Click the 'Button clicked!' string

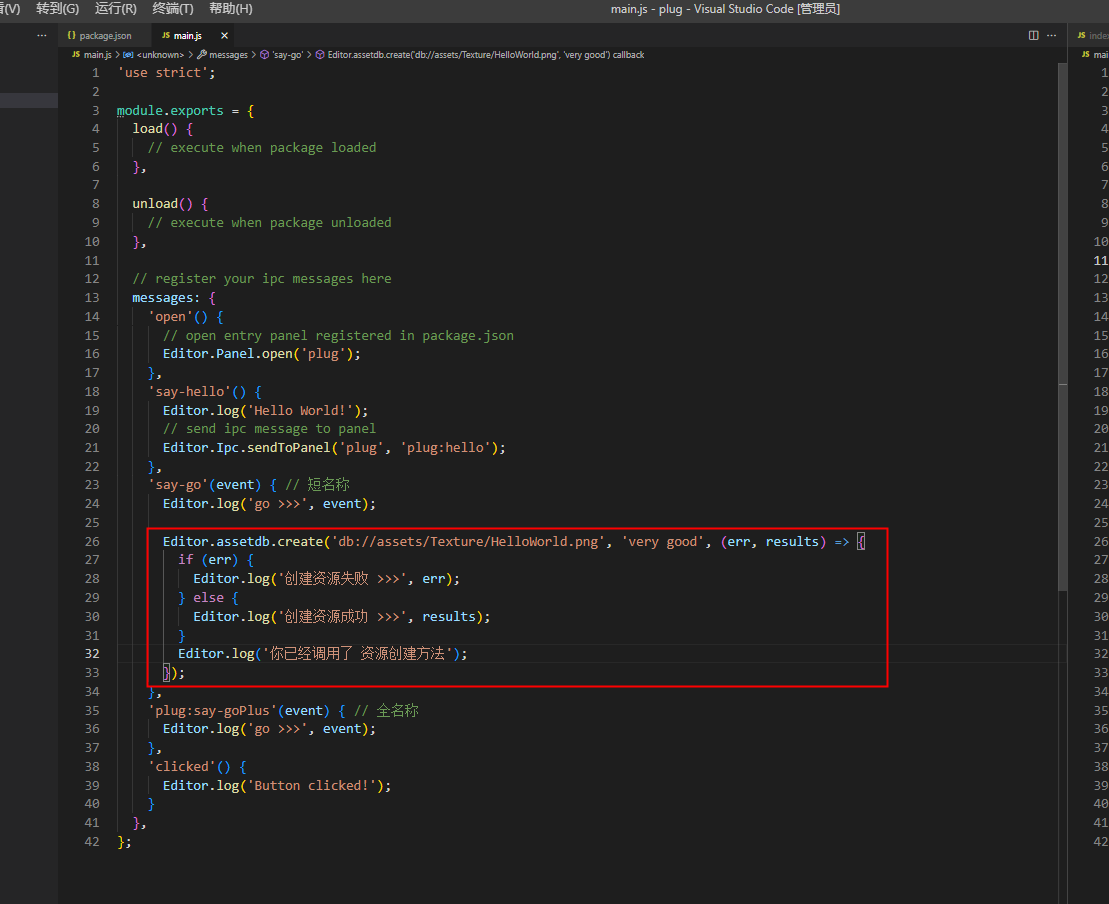(311, 786)
